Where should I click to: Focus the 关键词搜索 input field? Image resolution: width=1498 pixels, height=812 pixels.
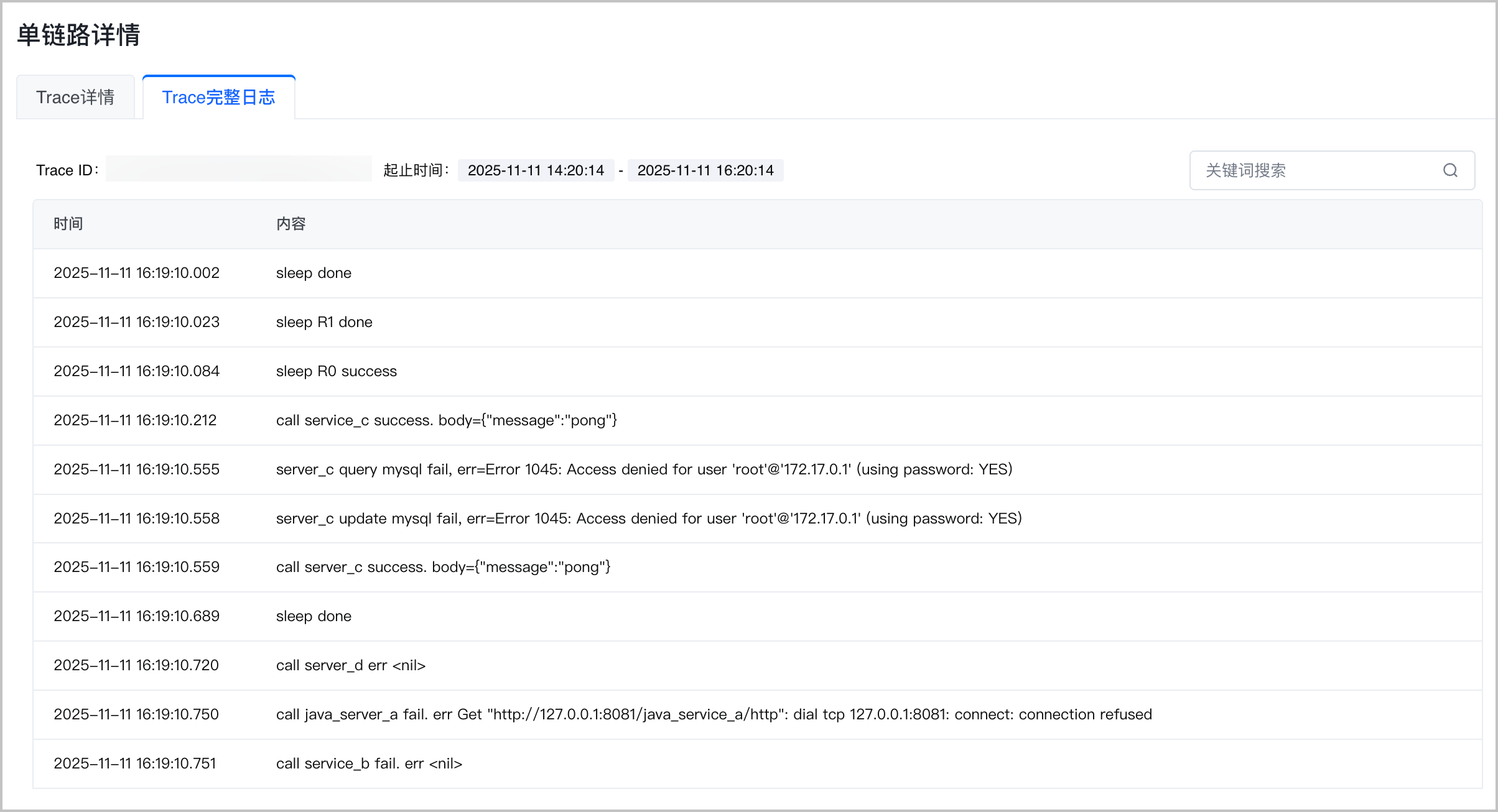pyautogui.click(x=1332, y=170)
